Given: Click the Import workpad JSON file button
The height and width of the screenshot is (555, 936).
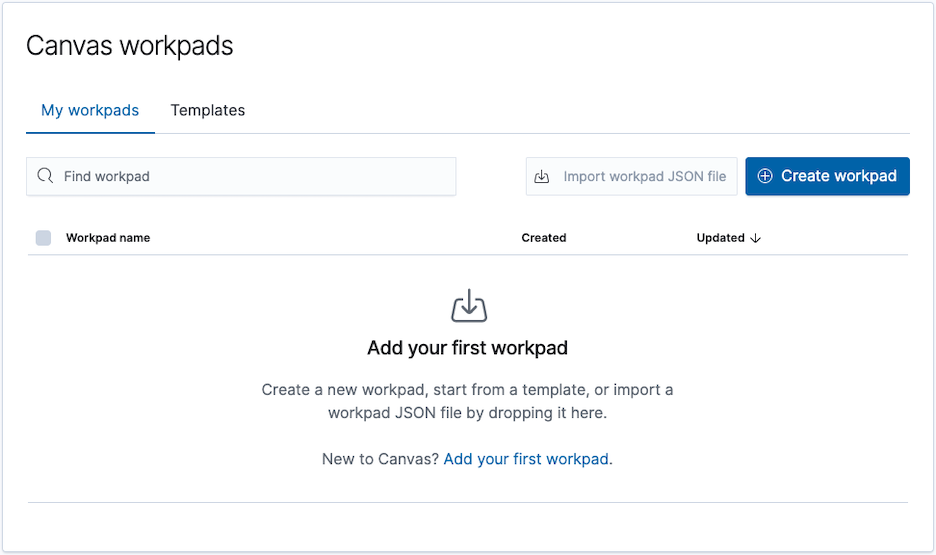Looking at the screenshot, I should tap(632, 176).
